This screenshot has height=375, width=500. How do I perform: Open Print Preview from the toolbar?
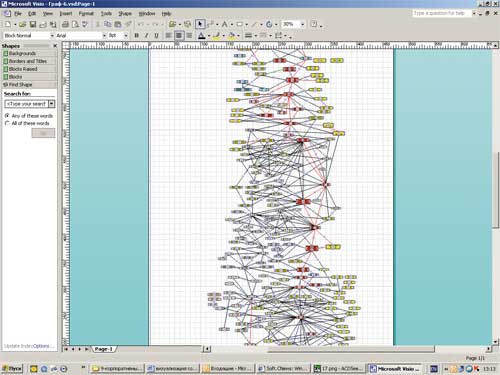point(75,24)
